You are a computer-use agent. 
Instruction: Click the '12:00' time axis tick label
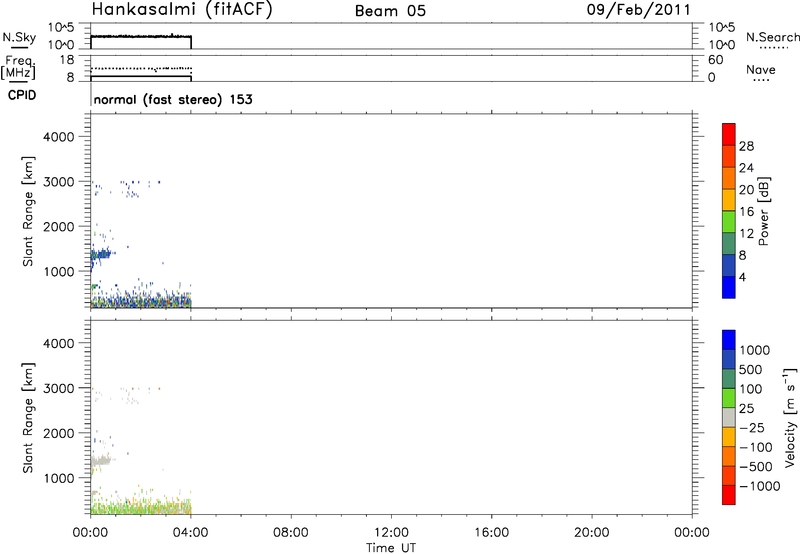tap(391, 533)
